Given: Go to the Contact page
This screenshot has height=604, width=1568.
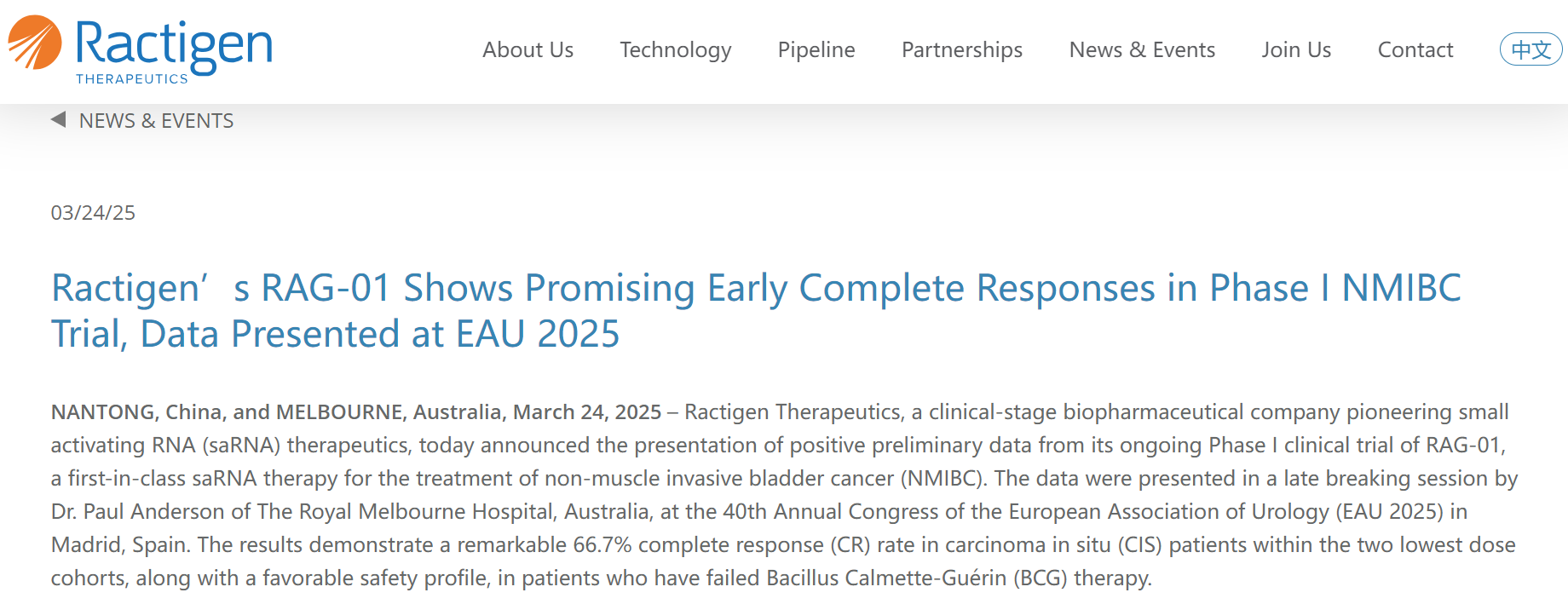Looking at the screenshot, I should tap(1415, 50).
